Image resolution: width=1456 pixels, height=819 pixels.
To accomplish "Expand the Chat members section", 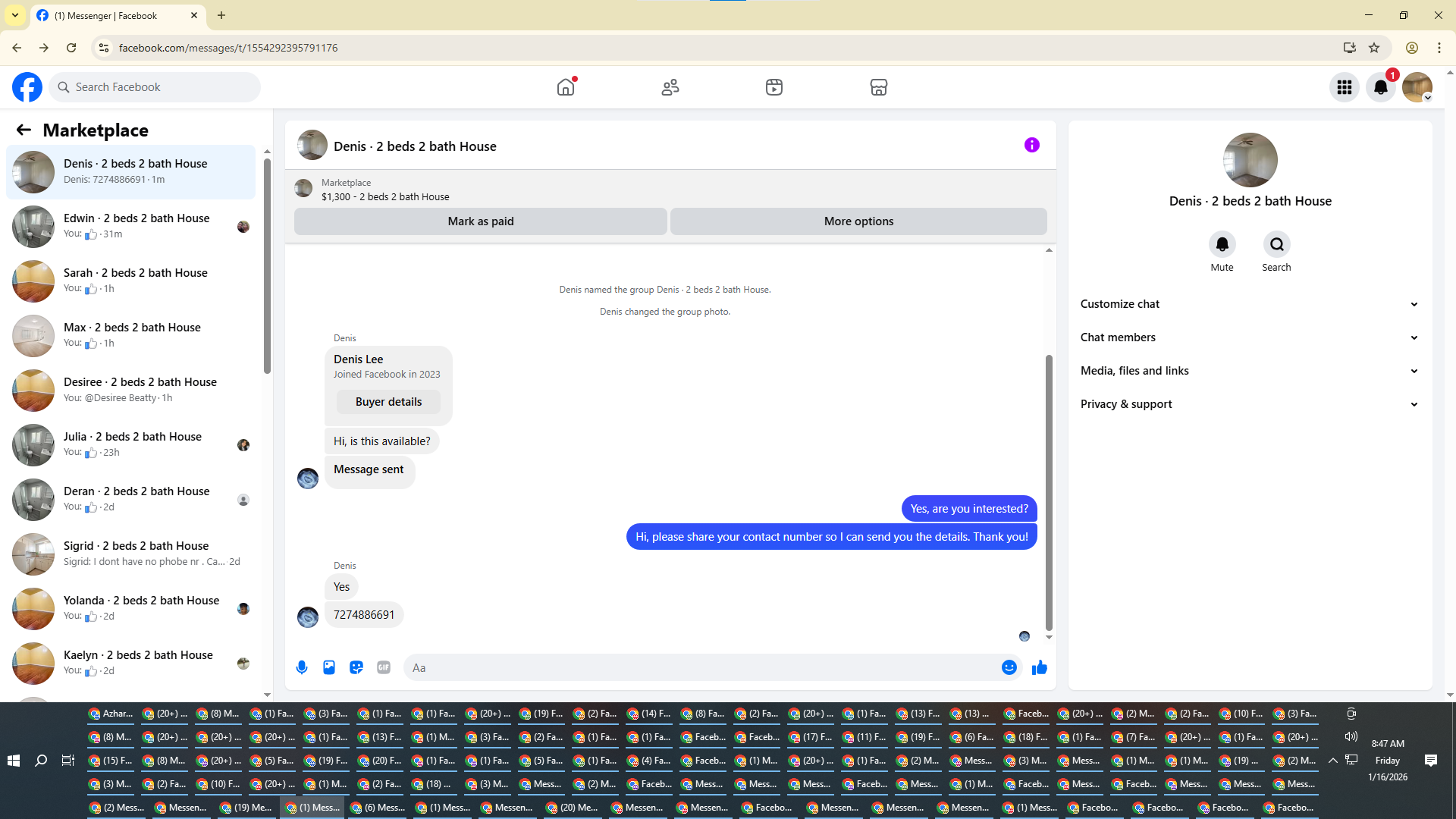I will point(1249,337).
